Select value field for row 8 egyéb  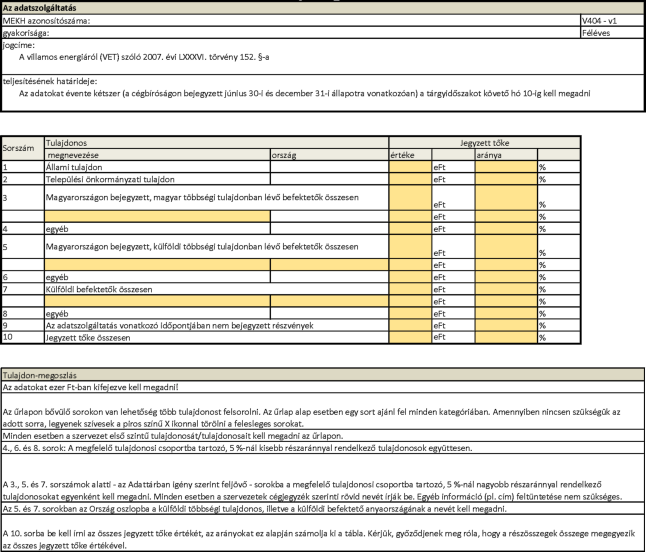[410, 313]
